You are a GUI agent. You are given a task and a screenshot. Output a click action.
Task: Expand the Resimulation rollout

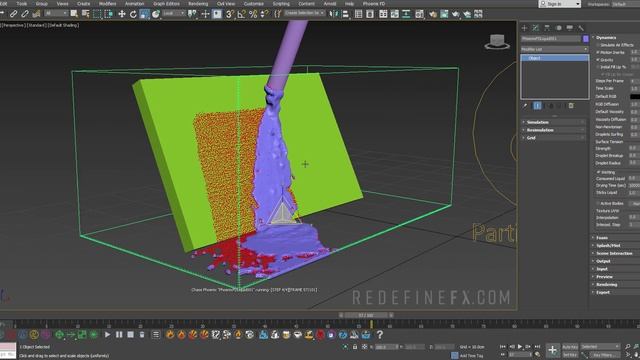coord(554,130)
